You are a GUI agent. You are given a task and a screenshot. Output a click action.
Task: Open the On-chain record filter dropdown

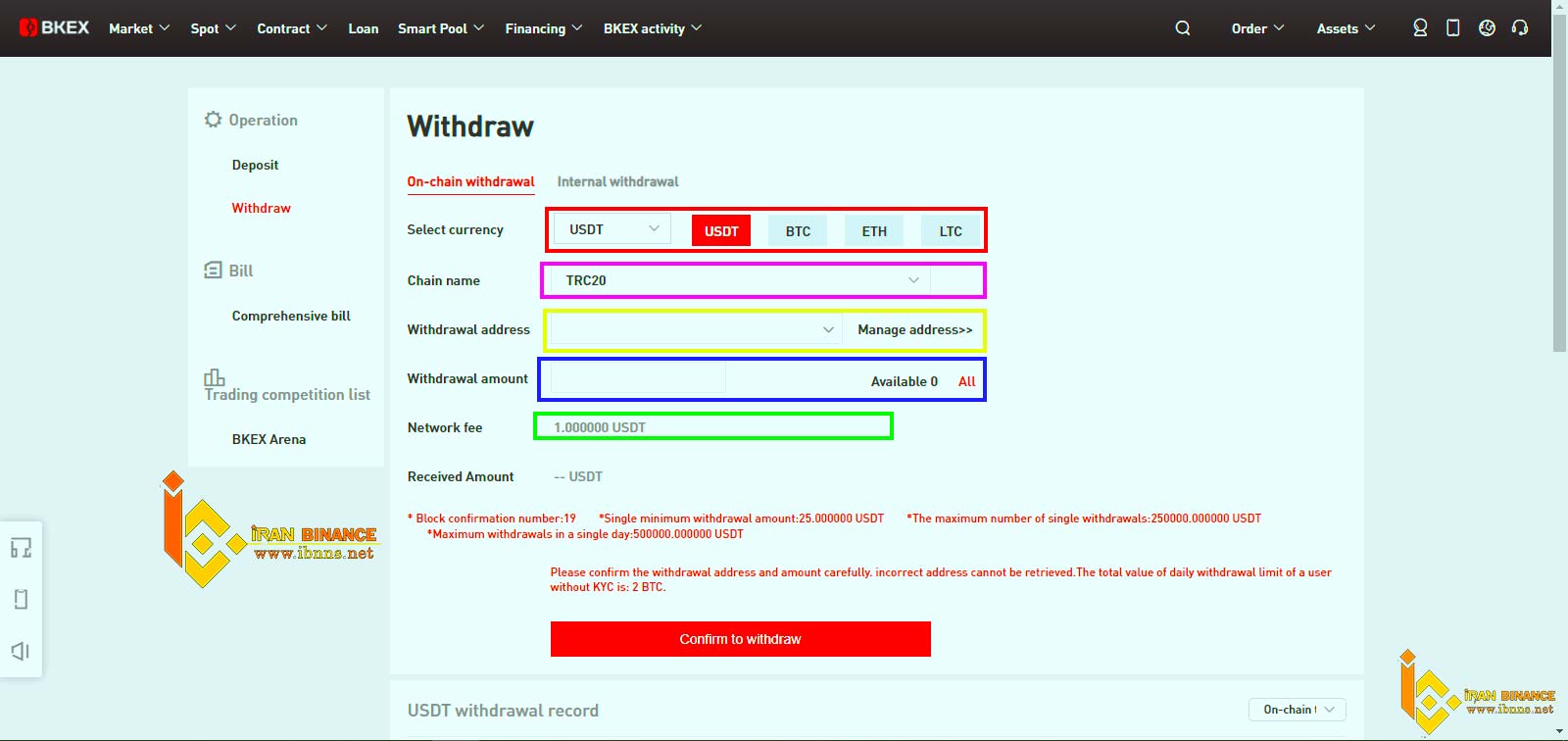pos(1298,710)
